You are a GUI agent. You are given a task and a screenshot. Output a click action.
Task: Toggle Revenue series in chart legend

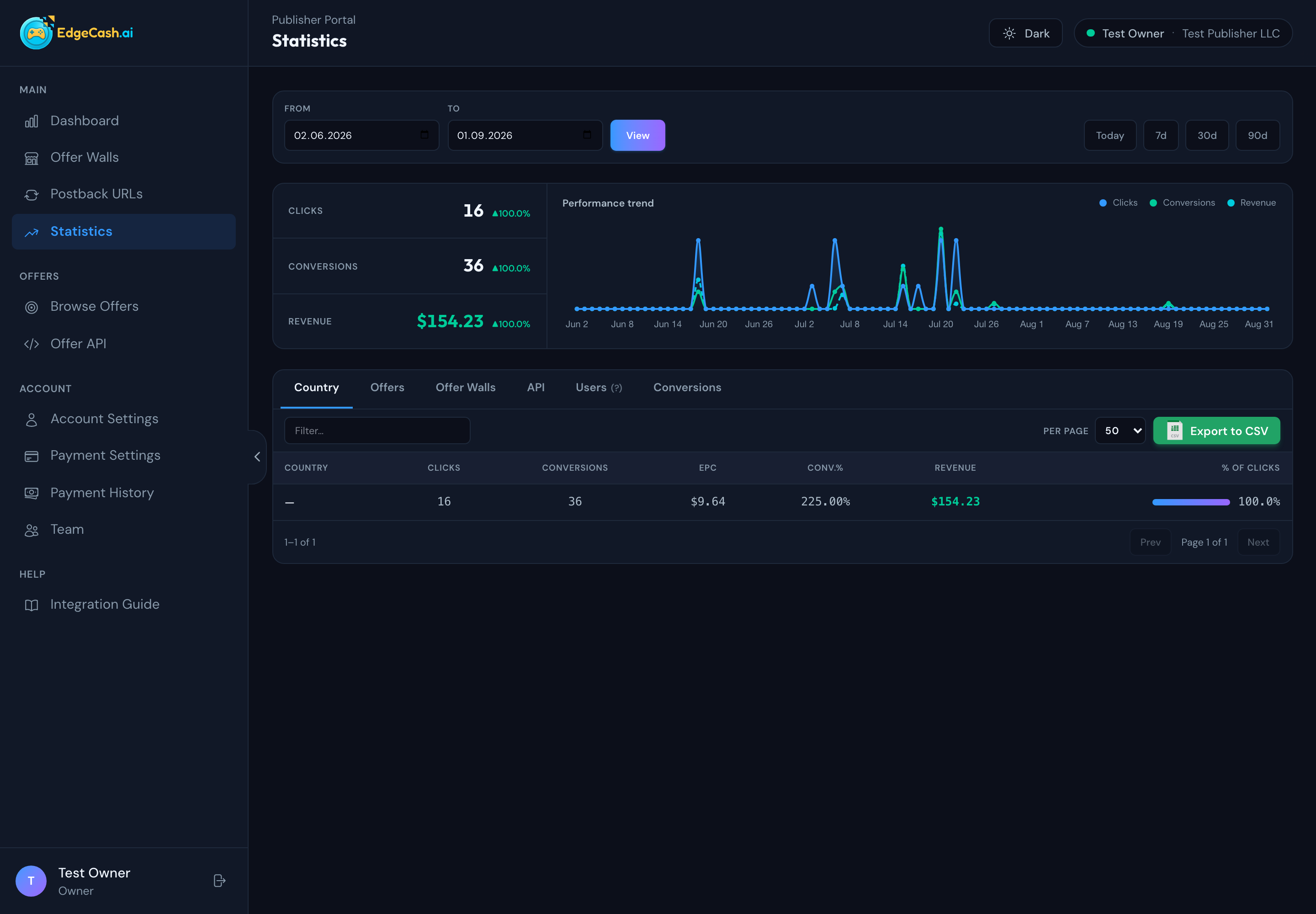(1251, 203)
